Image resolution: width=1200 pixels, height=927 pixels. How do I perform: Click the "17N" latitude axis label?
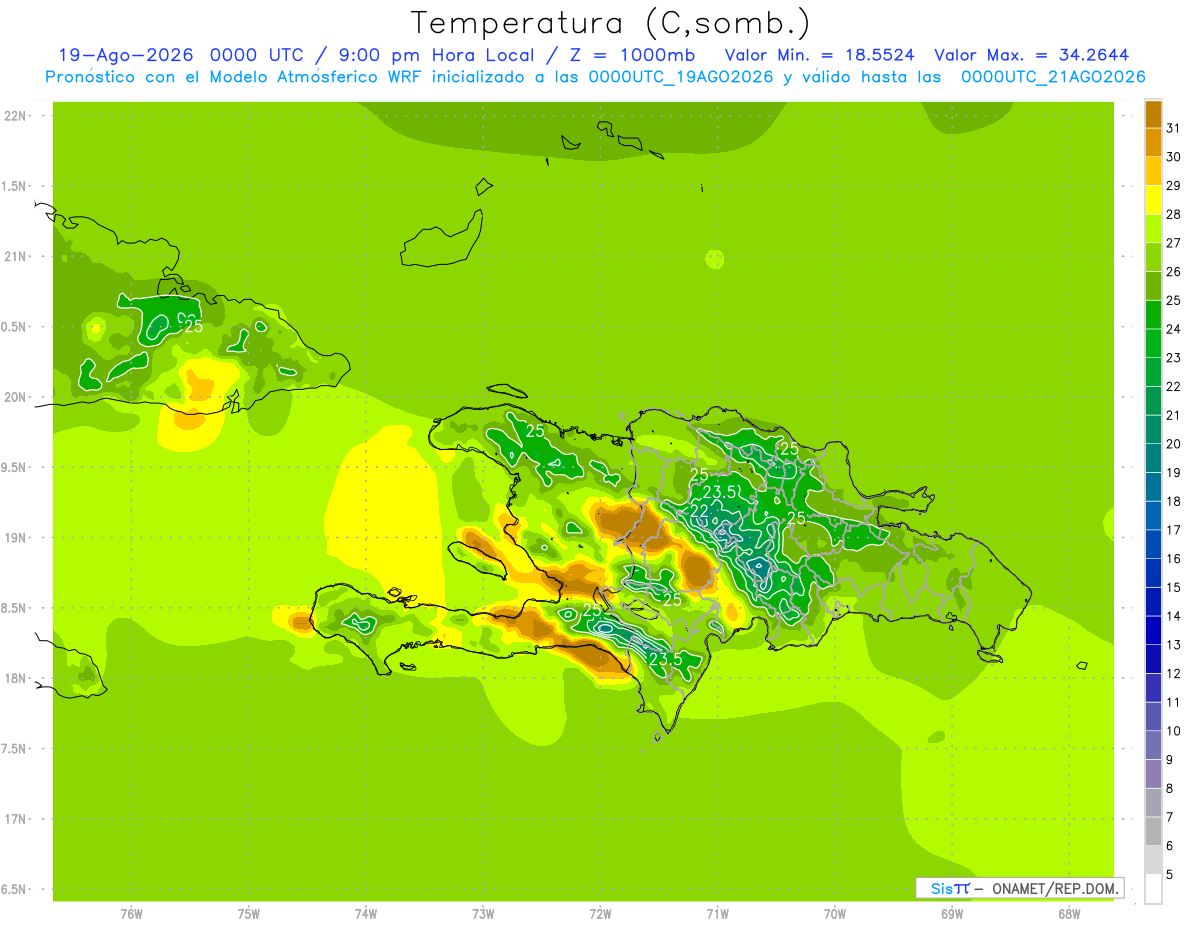click(x=16, y=819)
